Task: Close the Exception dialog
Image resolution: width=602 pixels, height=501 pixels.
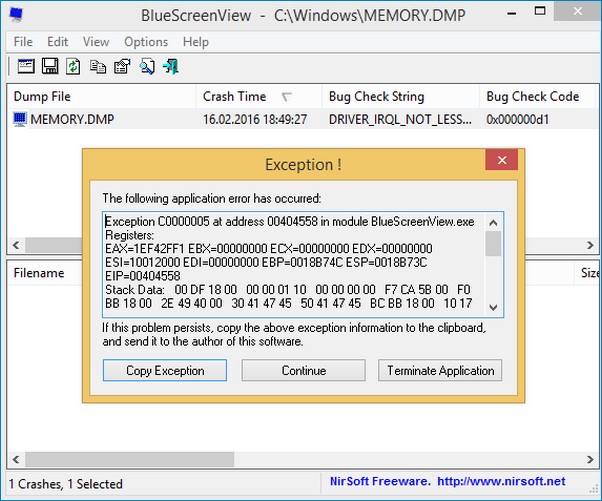Action: [501, 160]
